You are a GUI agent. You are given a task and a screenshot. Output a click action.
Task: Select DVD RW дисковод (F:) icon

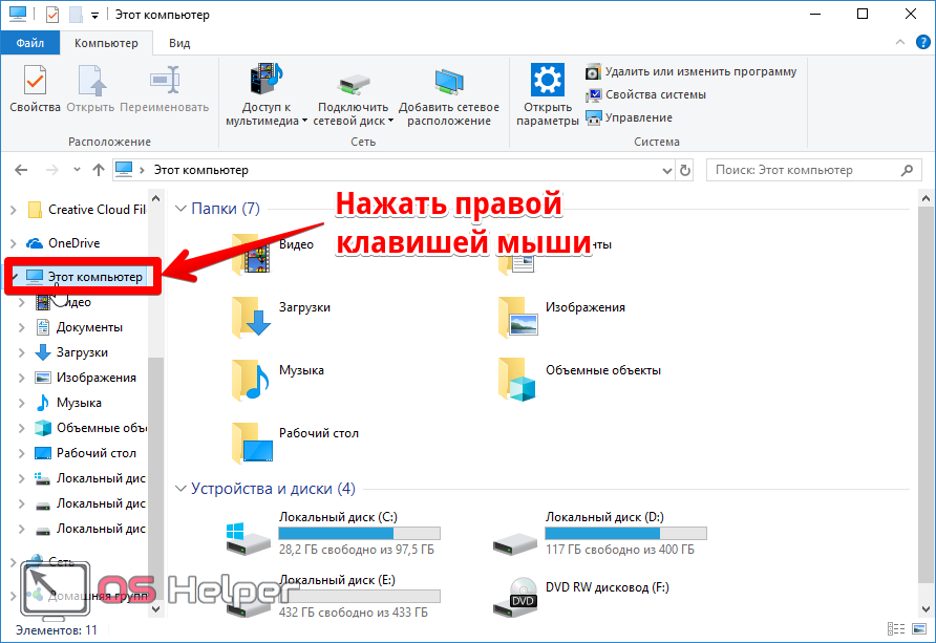[x=516, y=598]
